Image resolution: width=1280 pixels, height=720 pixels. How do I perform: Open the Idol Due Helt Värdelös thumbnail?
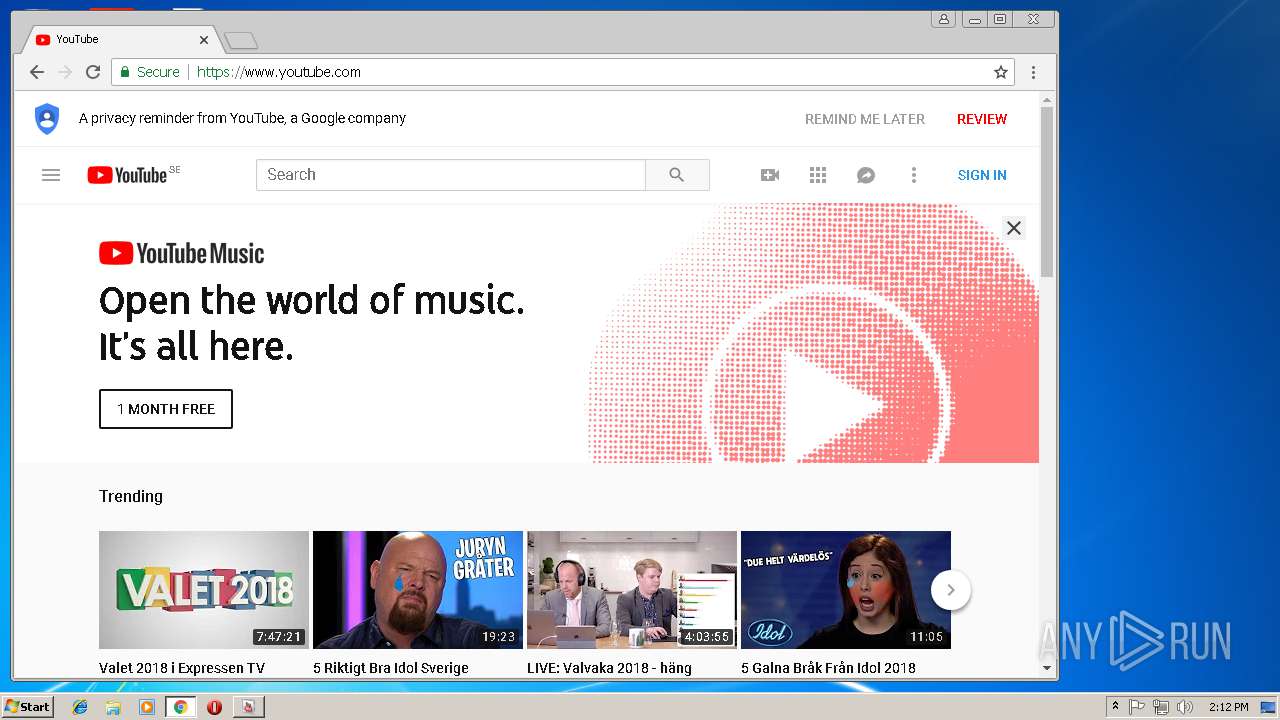(846, 590)
